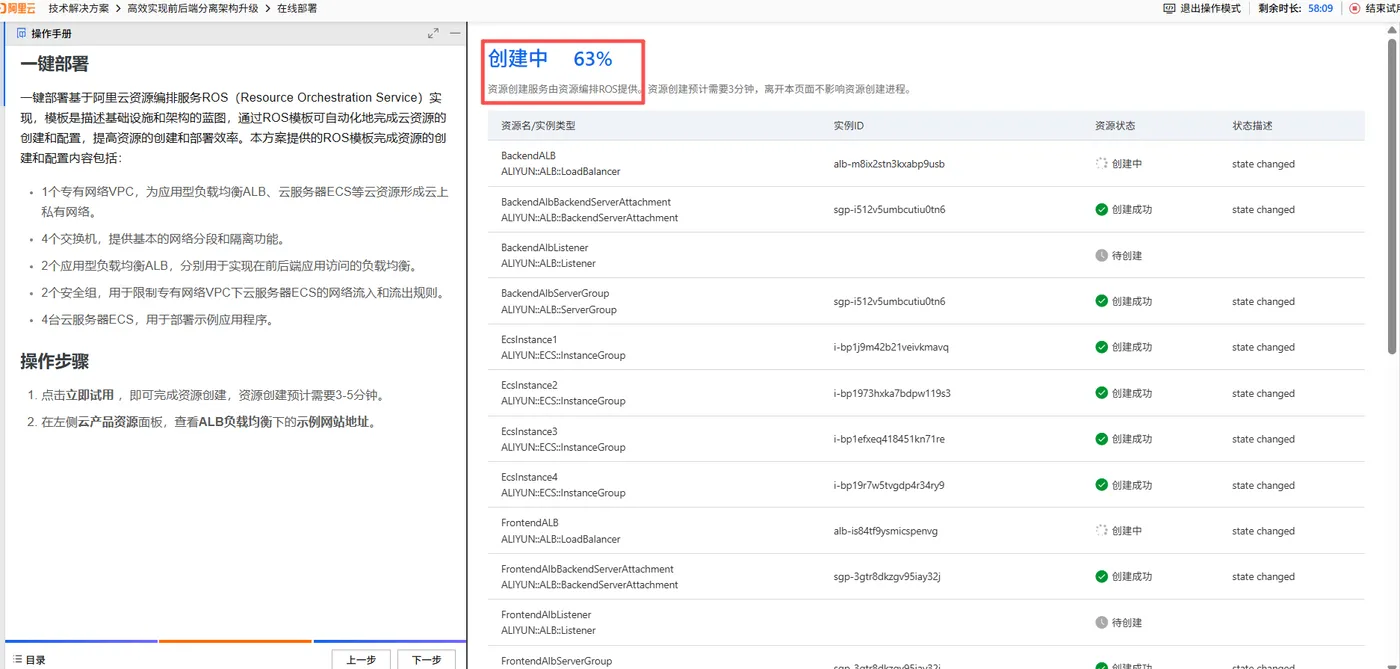
Task: Click the BackendALB resource name
Action: pyautogui.click(x=528, y=156)
